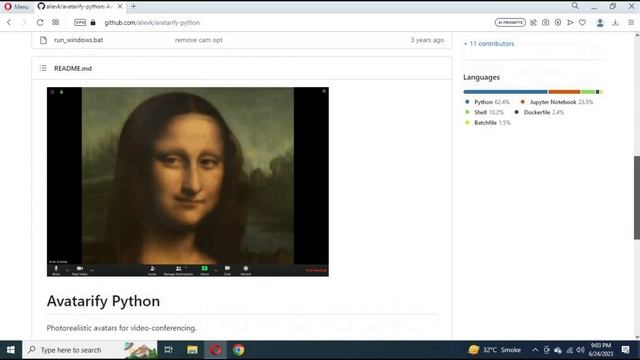Toggle the VPN badge
This screenshot has height=360, width=640.
[80, 22]
